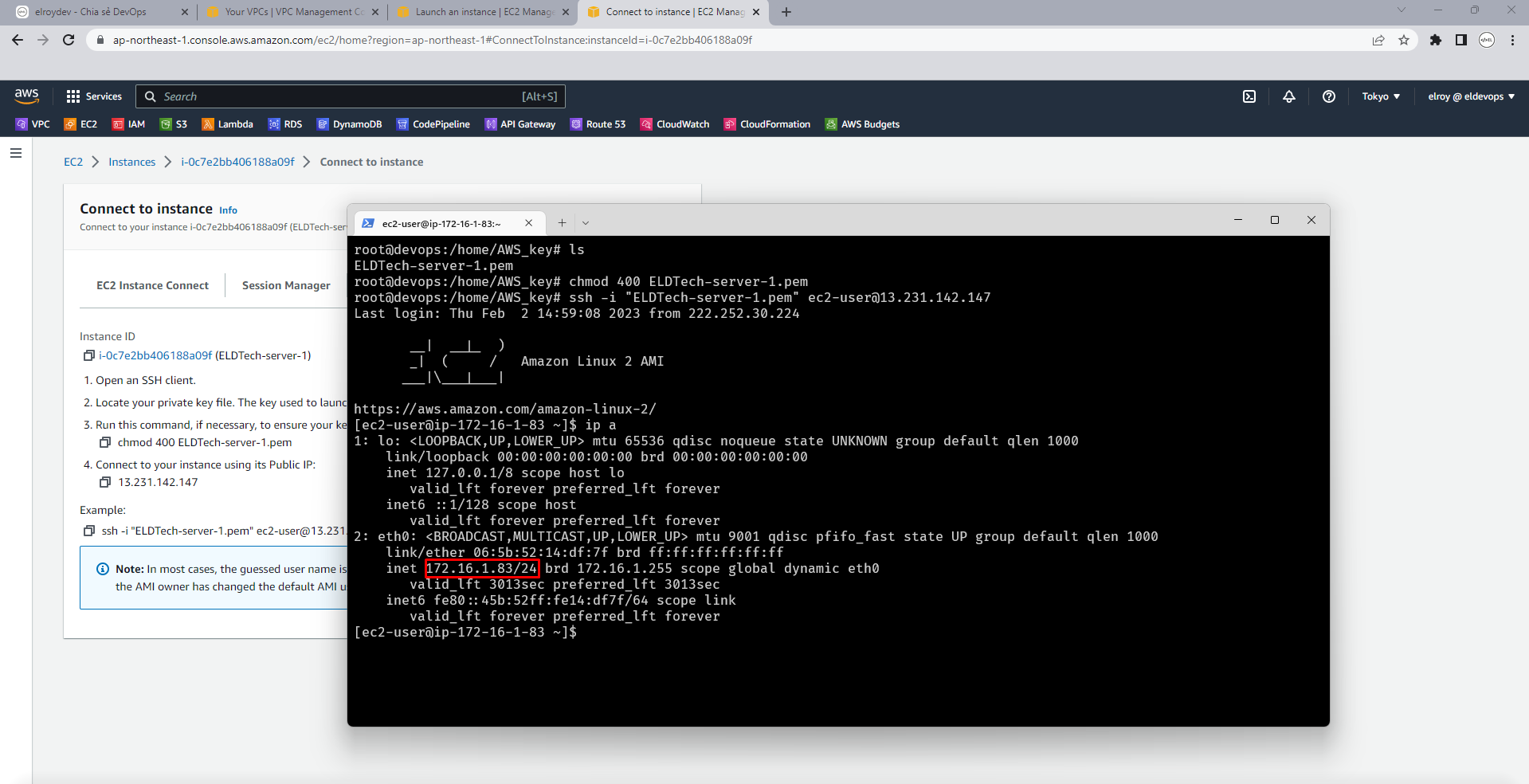Image resolution: width=1529 pixels, height=784 pixels.
Task: Open Chrome three-dot menu
Action: [1512, 40]
